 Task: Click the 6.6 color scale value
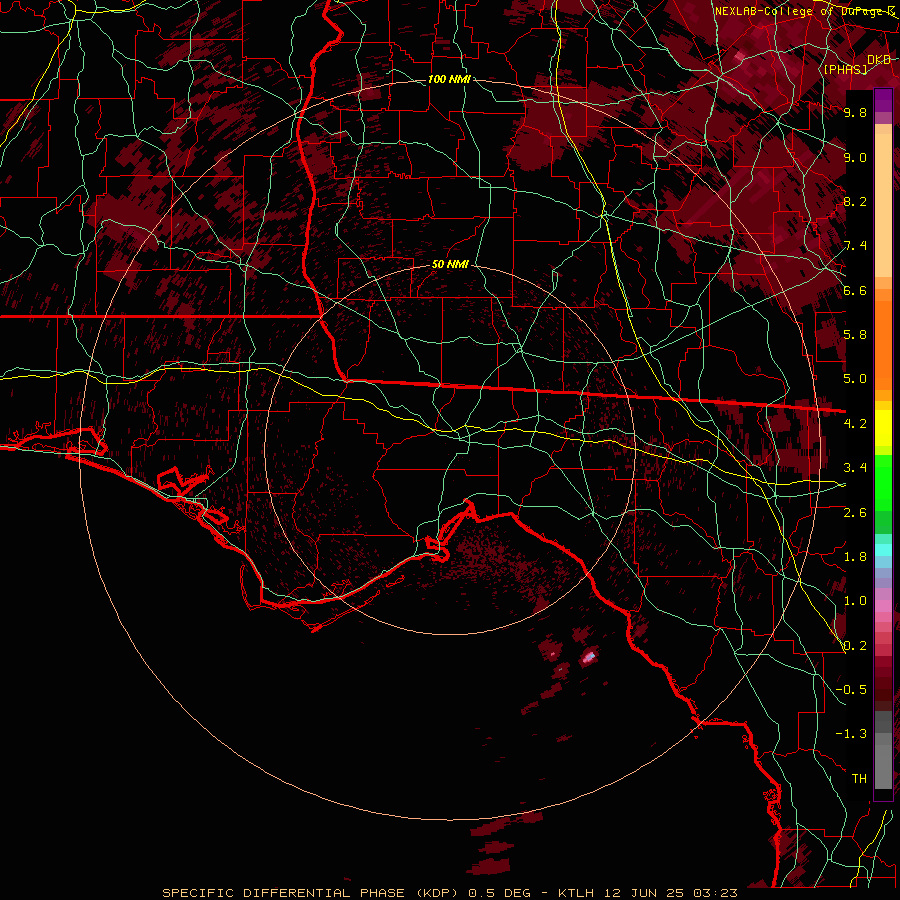[x=855, y=290]
